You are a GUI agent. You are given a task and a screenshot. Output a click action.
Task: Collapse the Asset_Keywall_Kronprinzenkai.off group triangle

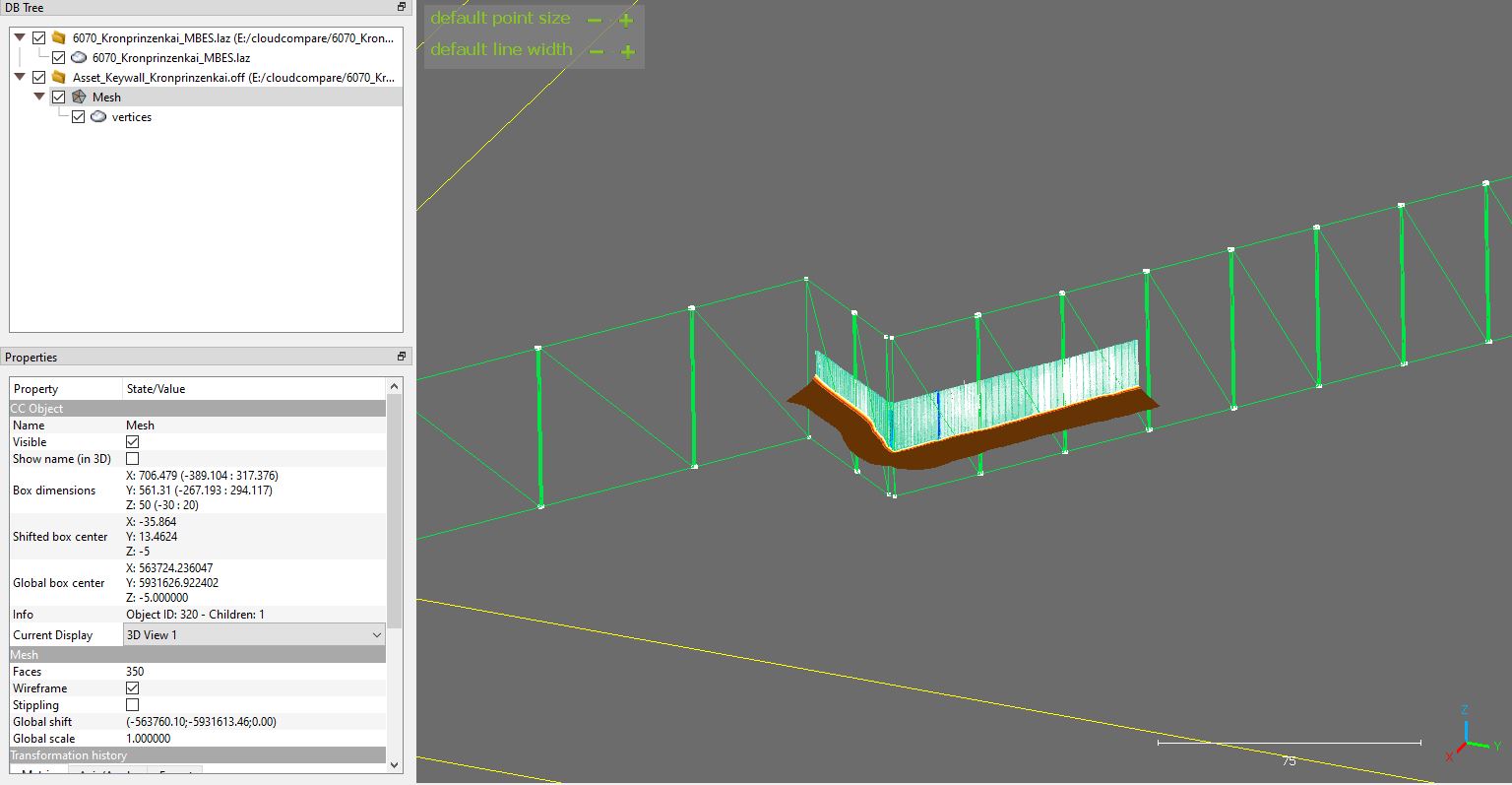tap(19, 77)
